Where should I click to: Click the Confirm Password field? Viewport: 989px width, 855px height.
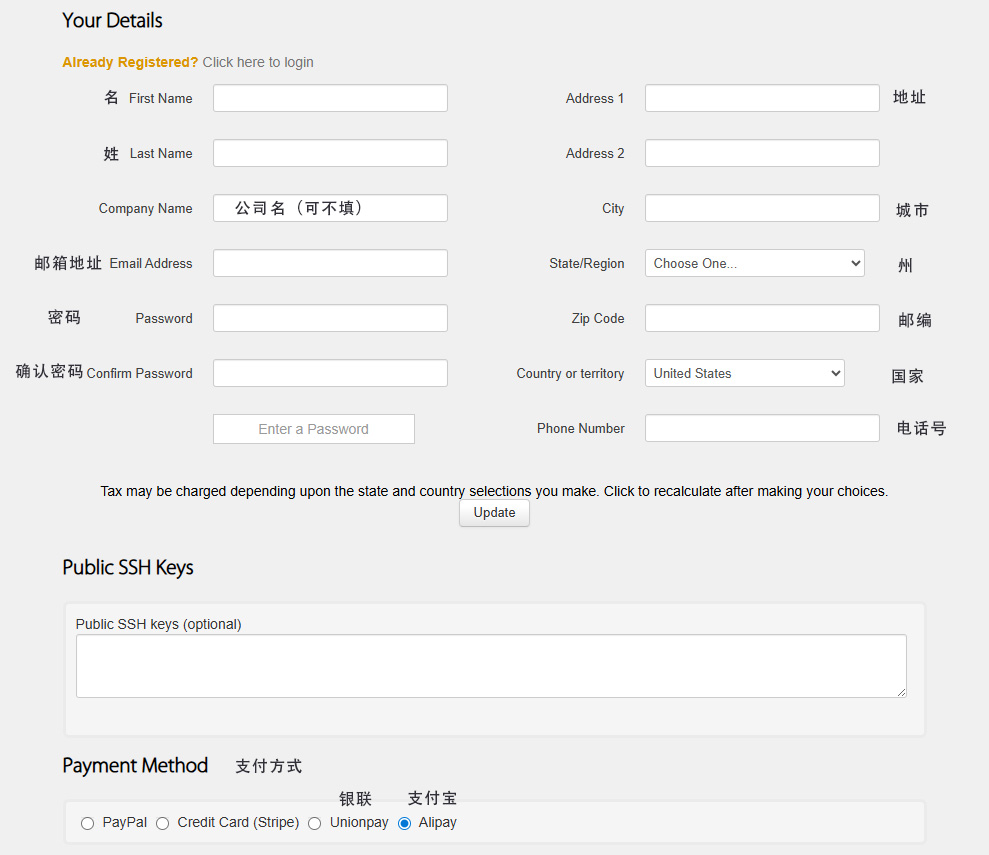330,373
